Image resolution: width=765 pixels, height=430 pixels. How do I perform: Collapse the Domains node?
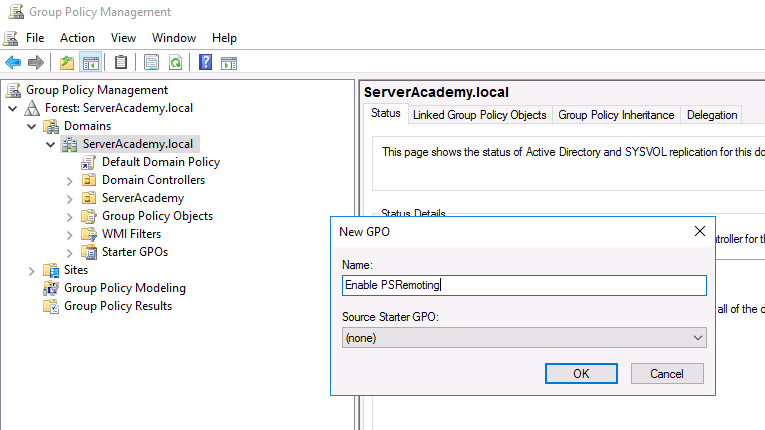(x=32, y=127)
